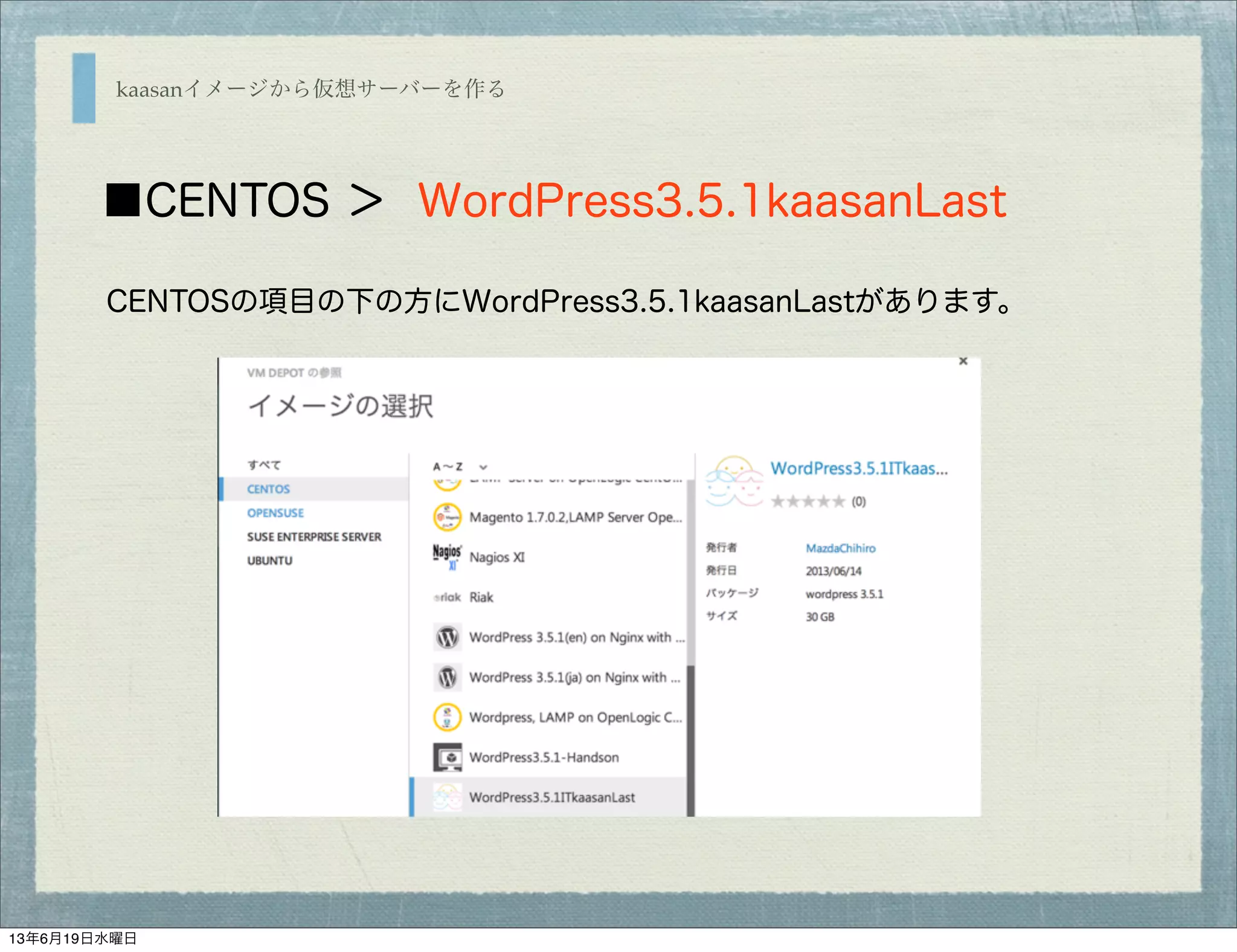Click the Riak logo icon

point(447,597)
